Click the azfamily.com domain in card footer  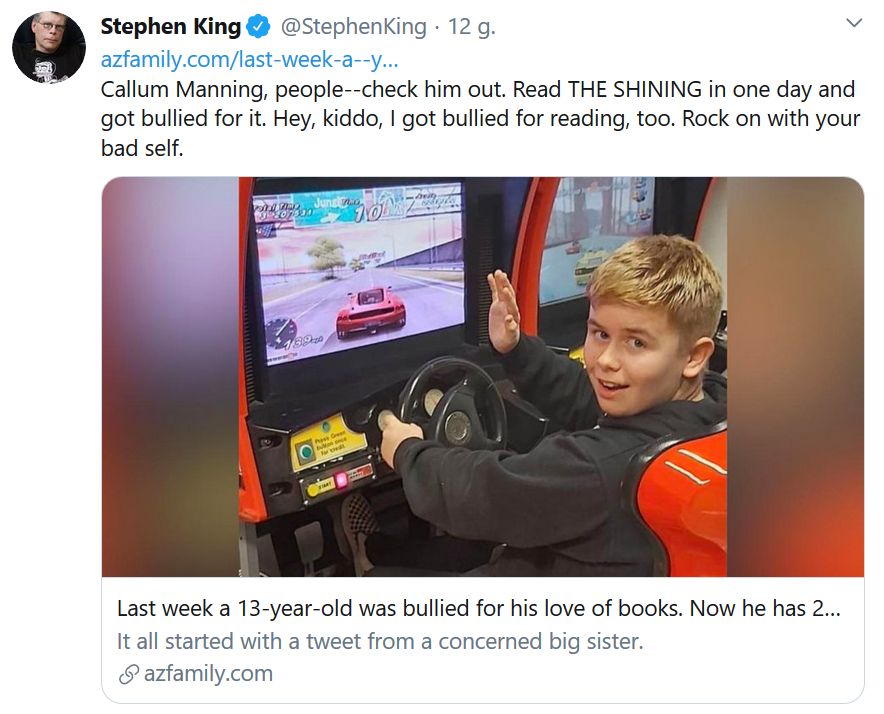click(208, 674)
